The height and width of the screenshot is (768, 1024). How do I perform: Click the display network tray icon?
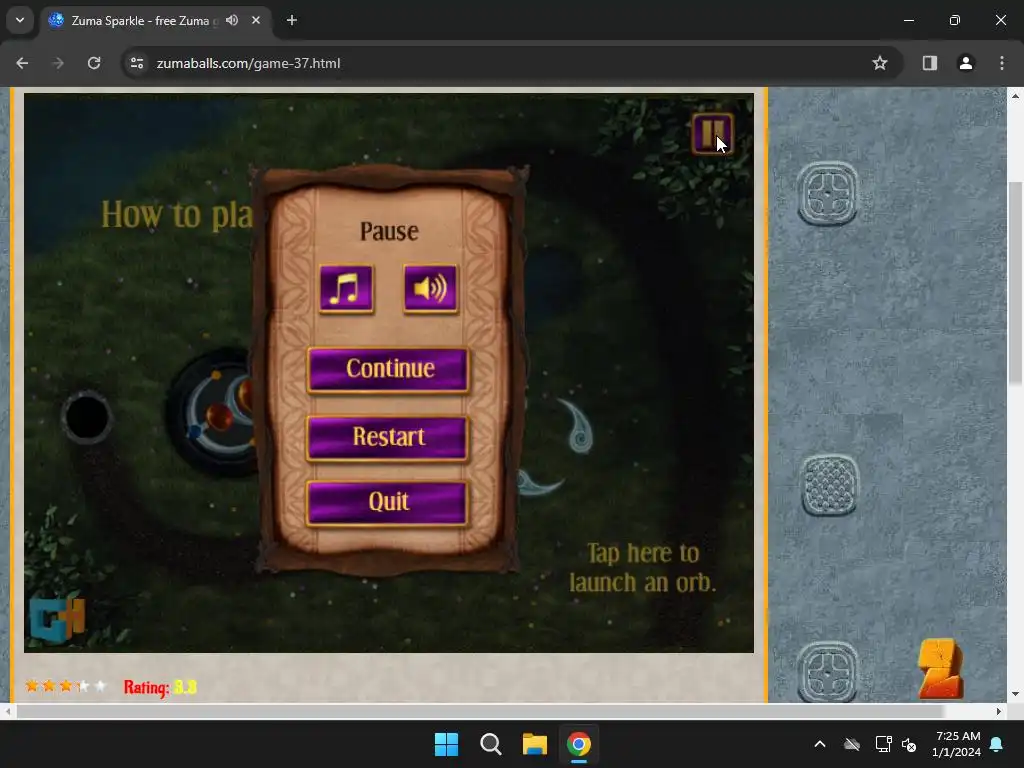pyautogui.click(x=884, y=744)
